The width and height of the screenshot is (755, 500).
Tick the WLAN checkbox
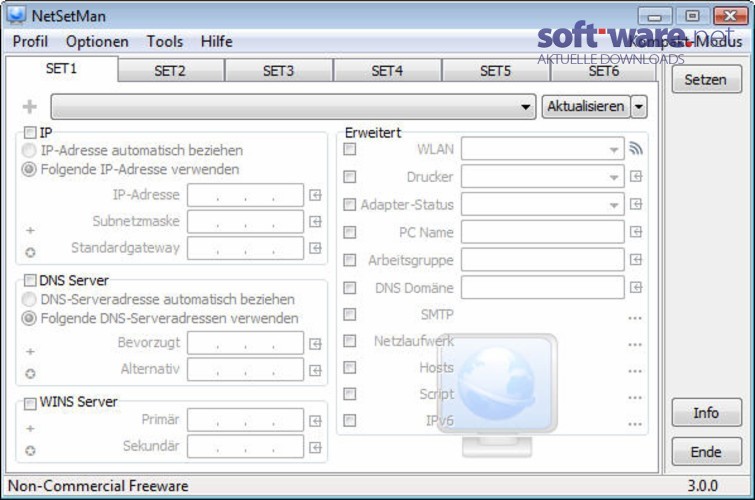pos(350,149)
